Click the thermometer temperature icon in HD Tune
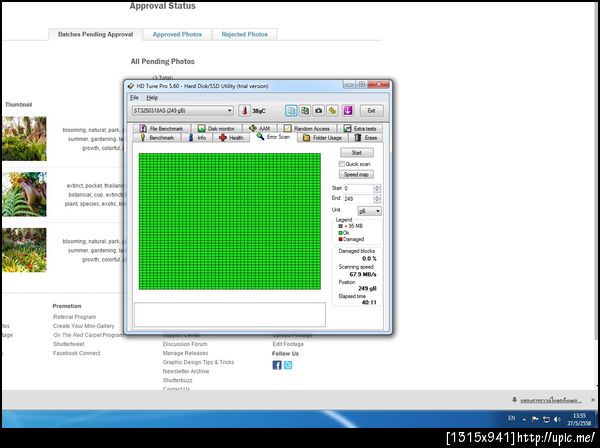Image resolution: width=600 pixels, height=448 pixels. pyautogui.click(x=245, y=111)
